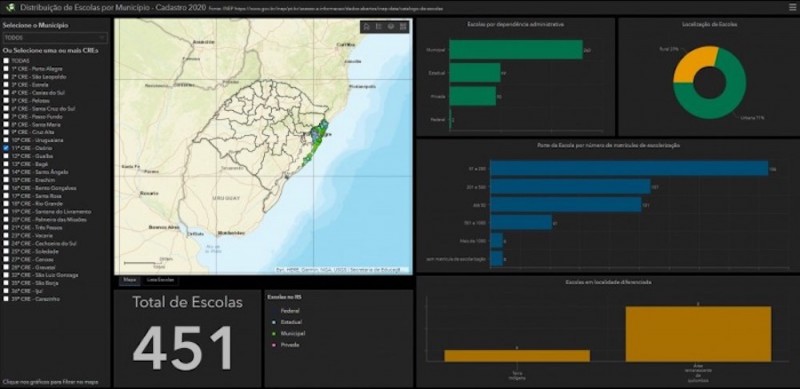
Task: Check 2ª CRE - São Leopoldo
Action: 6,77
